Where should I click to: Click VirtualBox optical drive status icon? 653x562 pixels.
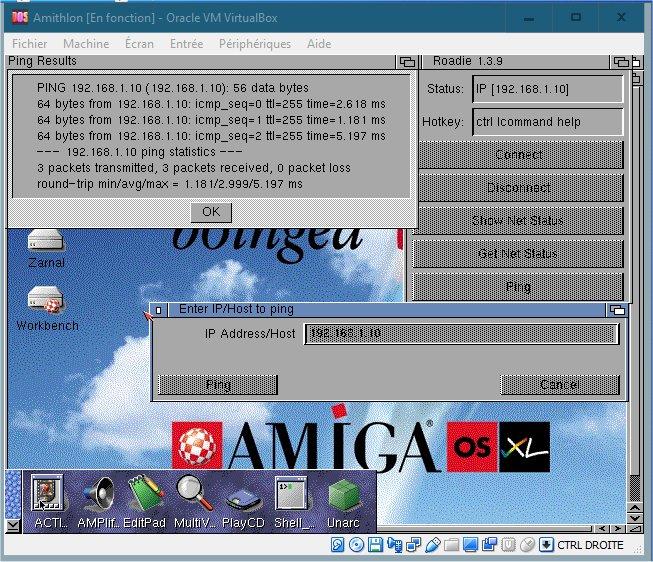pyautogui.click(x=356, y=545)
